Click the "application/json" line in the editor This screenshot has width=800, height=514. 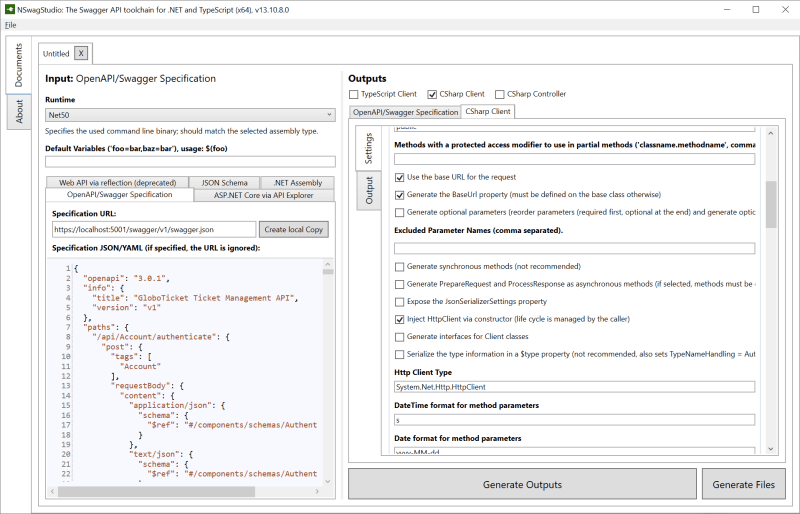(177, 405)
